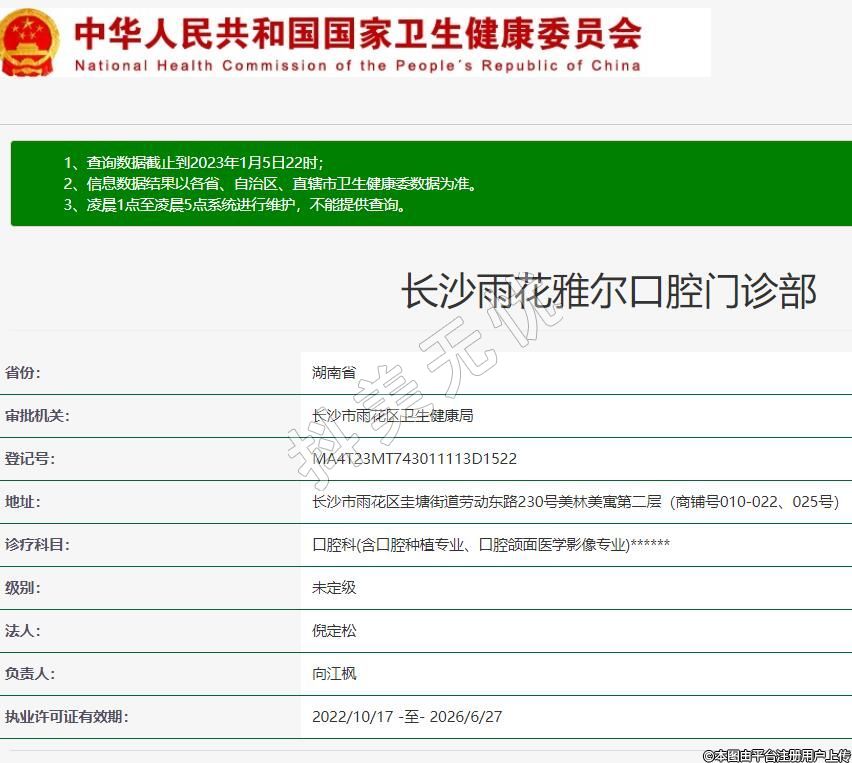The height and width of the screenshot is (763, 852).
Task: Click the 登记号 row label
Action: 30,459
